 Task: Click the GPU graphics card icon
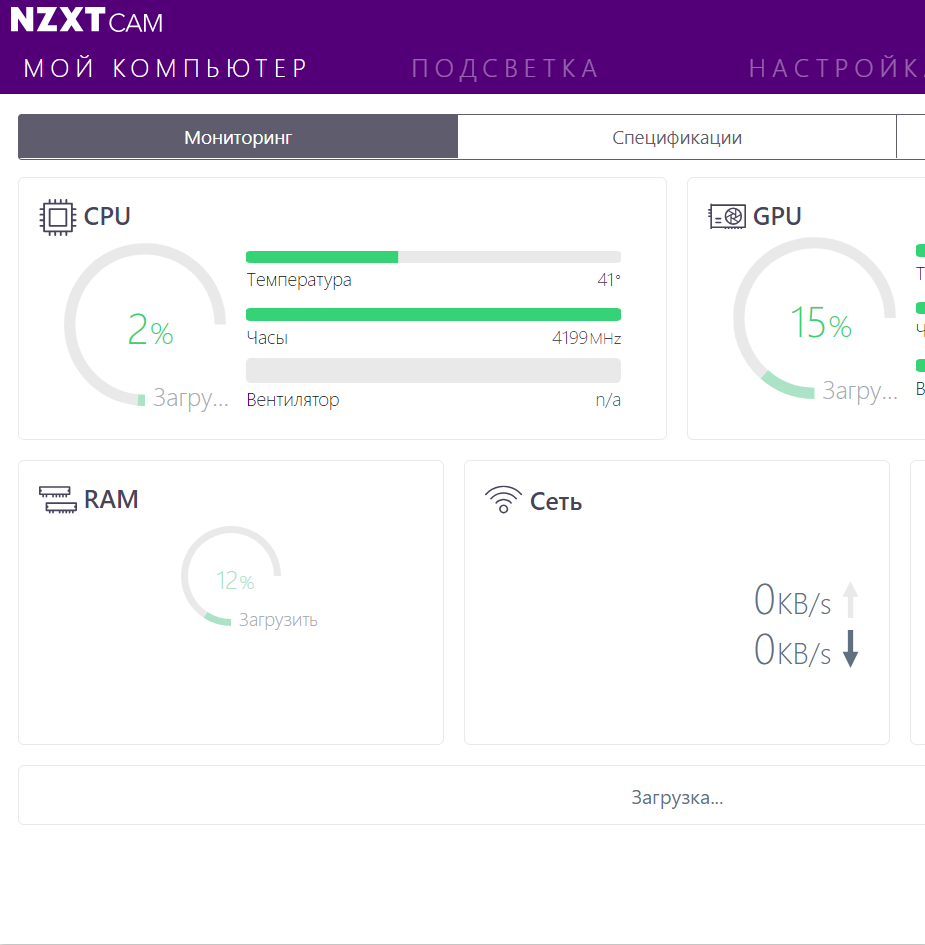pos(727,216)
